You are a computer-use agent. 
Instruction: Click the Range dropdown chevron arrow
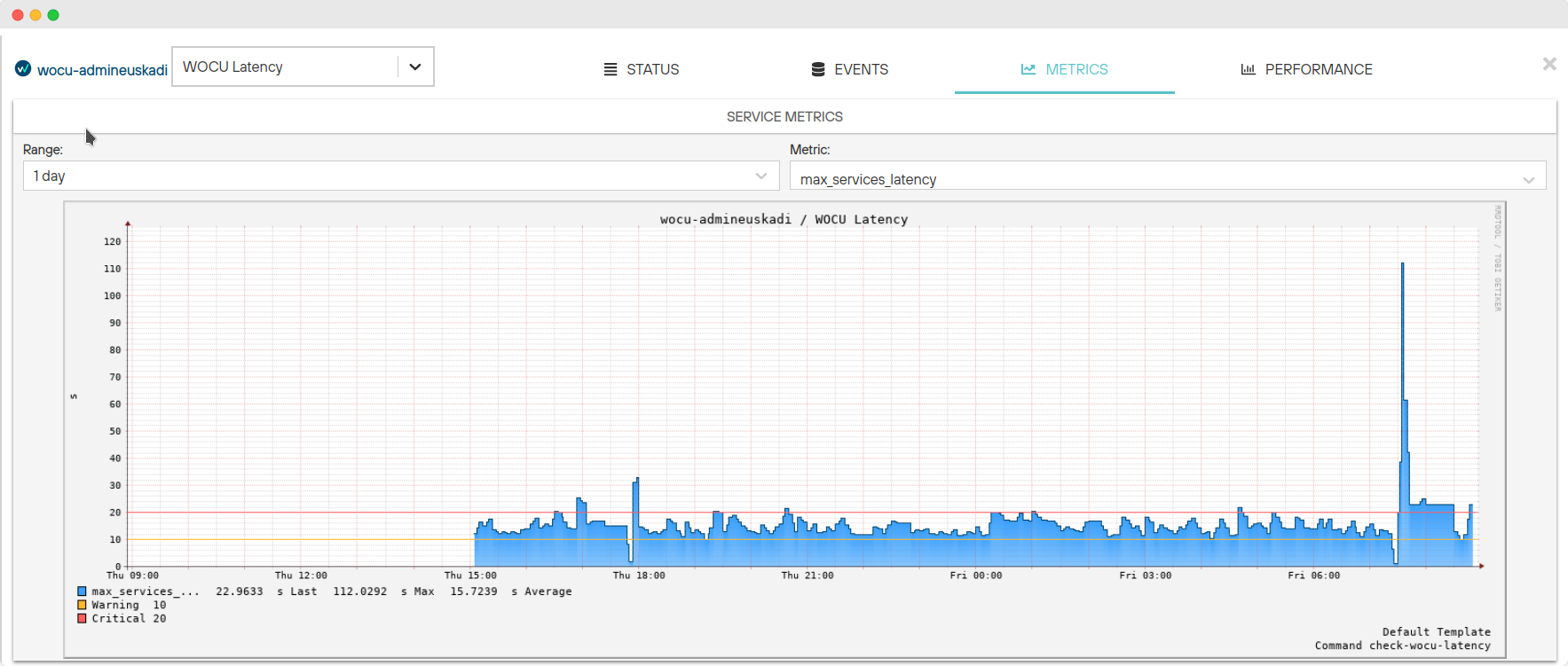tap(760, 176)
